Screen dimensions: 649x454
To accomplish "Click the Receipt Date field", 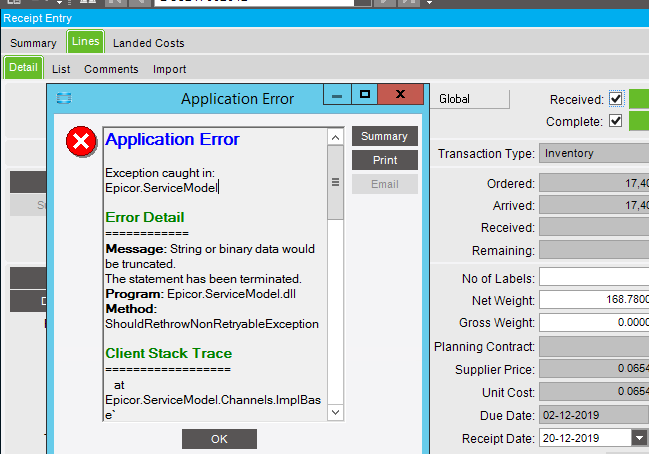I will [x=585, y=438].
